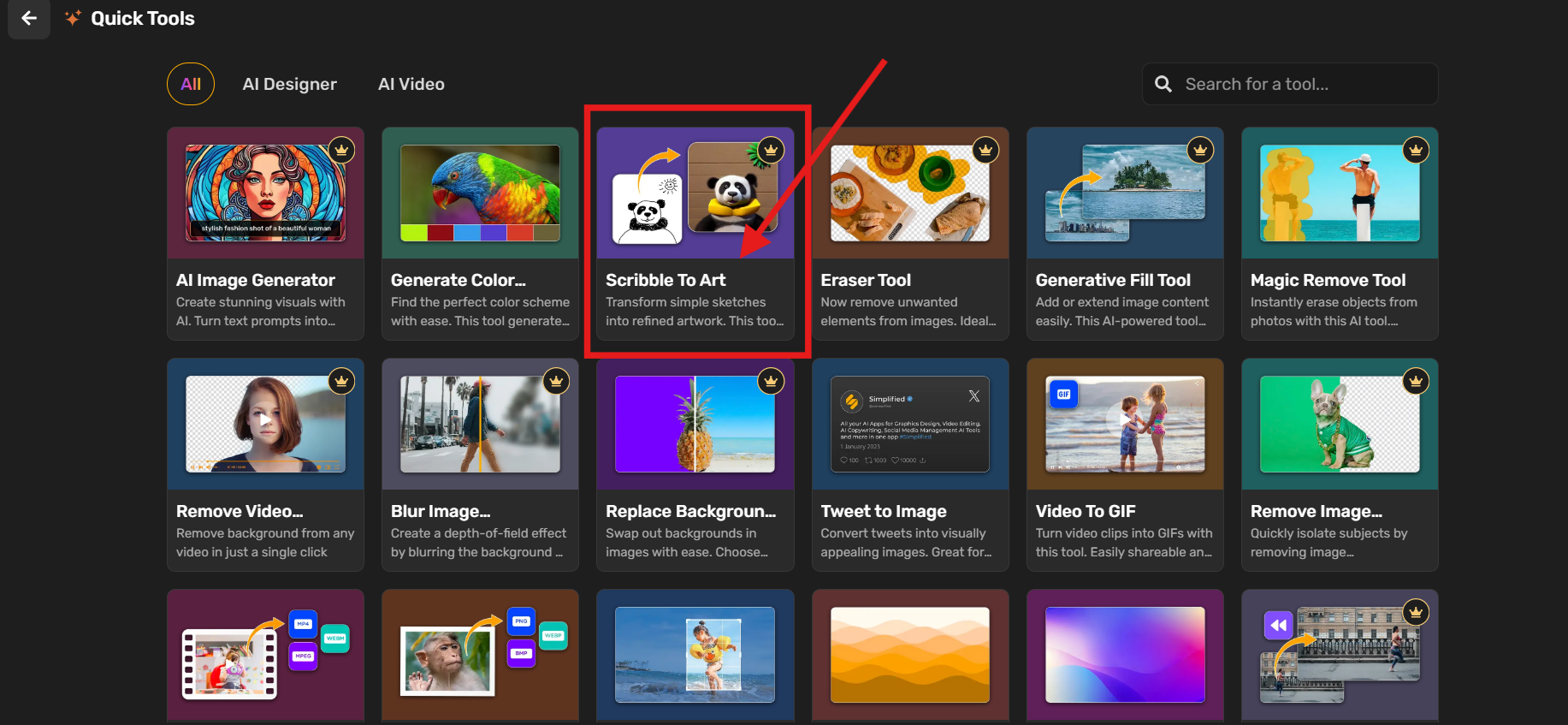This screenshot has width=1568, height=725.
Task: Click the rewind icon on reverse video card
Action: [1278, 626]
